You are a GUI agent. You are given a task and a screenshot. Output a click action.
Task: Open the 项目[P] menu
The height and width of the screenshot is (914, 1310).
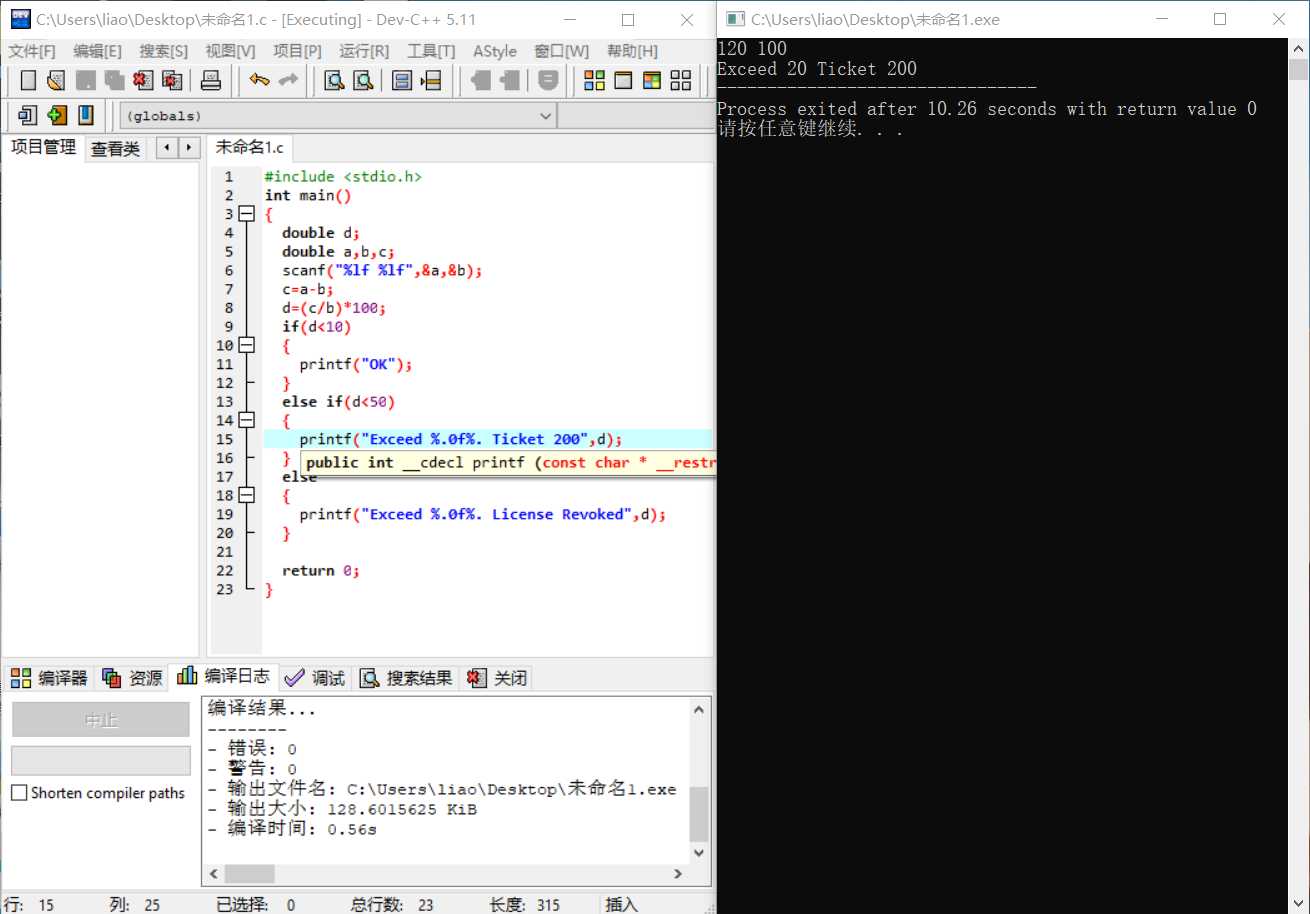point(297,51)
